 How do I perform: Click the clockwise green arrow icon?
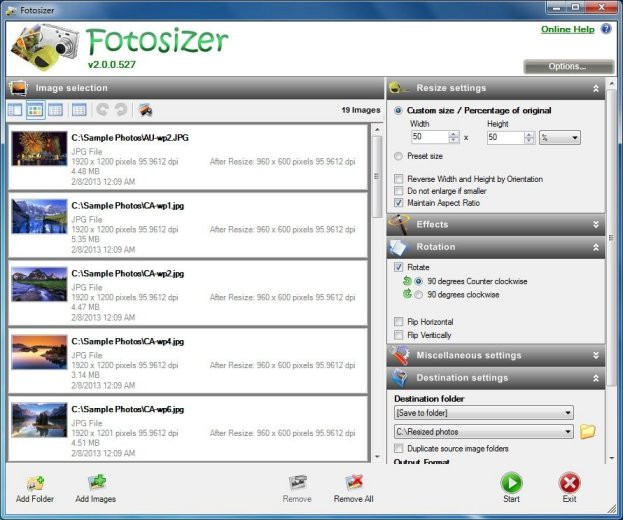pyautogui.click(x=407, y=294)
